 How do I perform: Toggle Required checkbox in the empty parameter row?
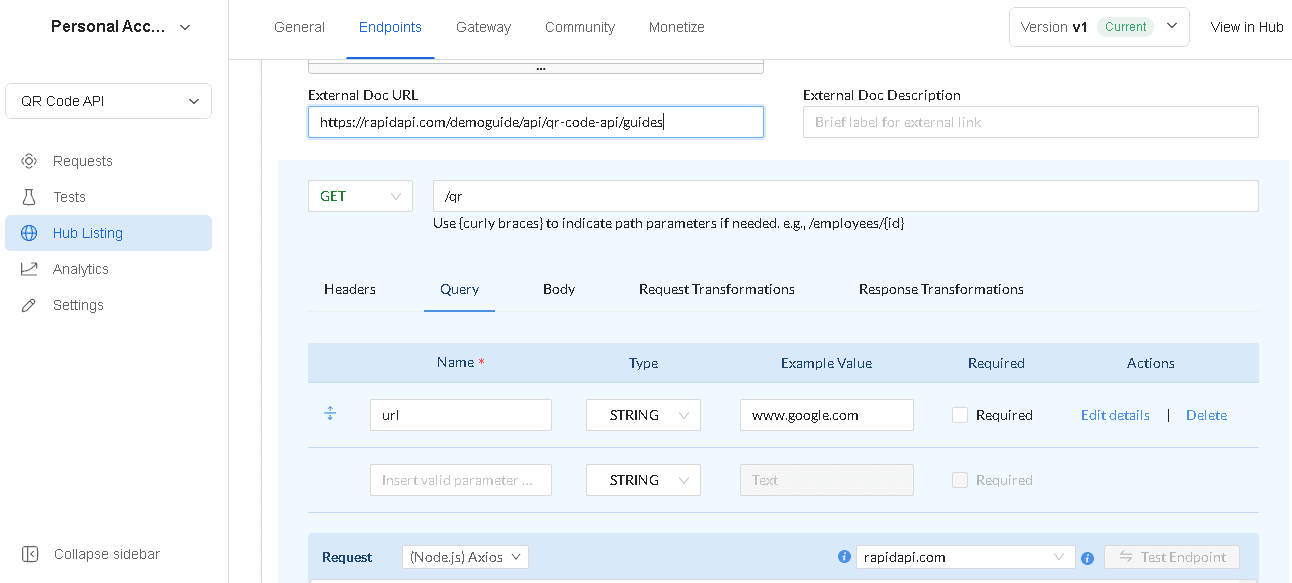960,480
